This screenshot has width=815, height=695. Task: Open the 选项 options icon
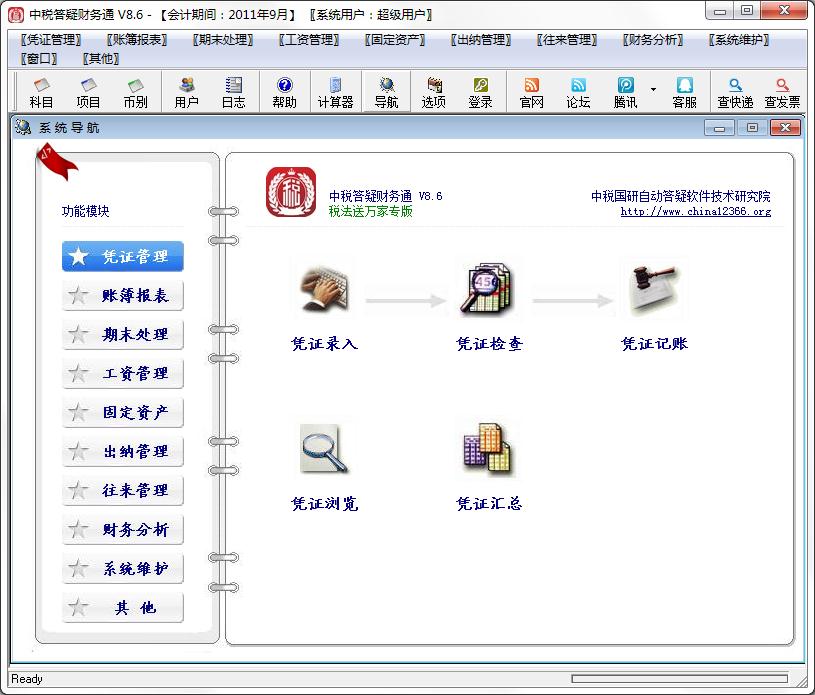click(433, 93)
